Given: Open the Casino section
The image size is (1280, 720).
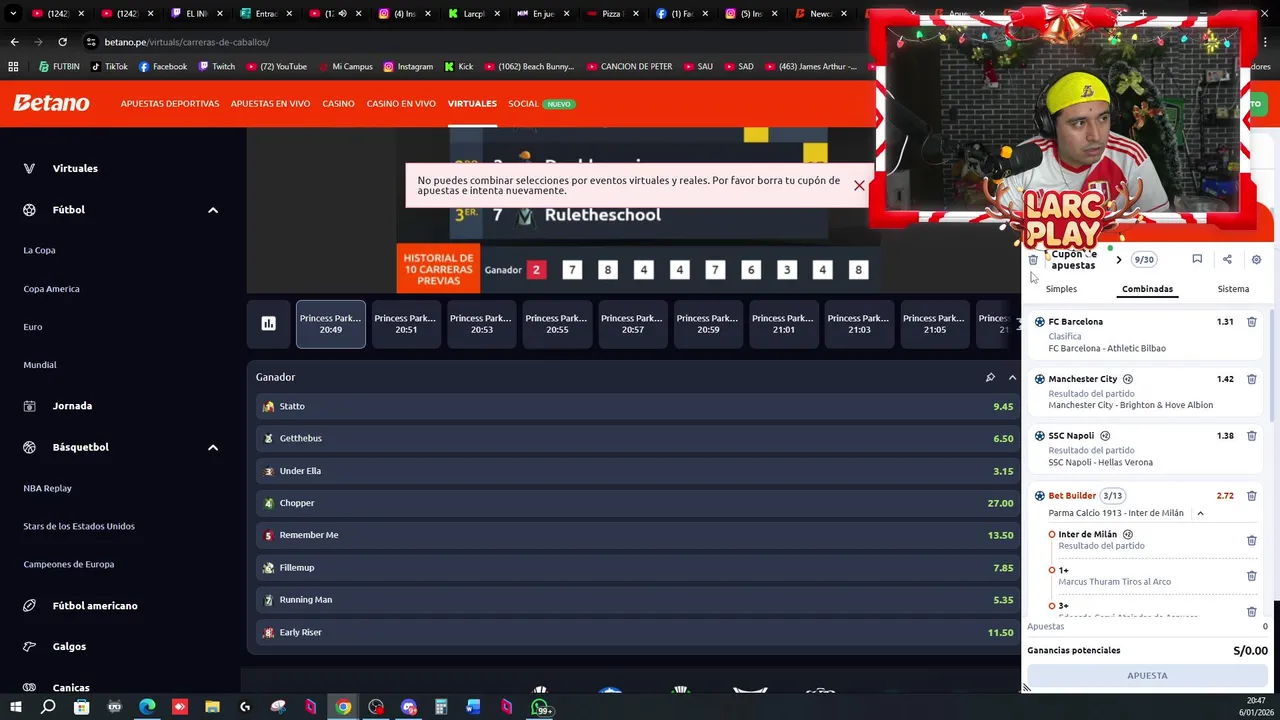Looking at the screenshot, I should pos(338,104).
